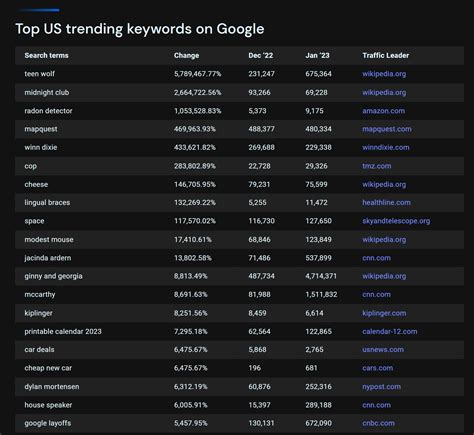The height and width of the screenshot is (435, 474).
Task: Select the 2,664,722.56% change value
Action: (x=197, y=92)
